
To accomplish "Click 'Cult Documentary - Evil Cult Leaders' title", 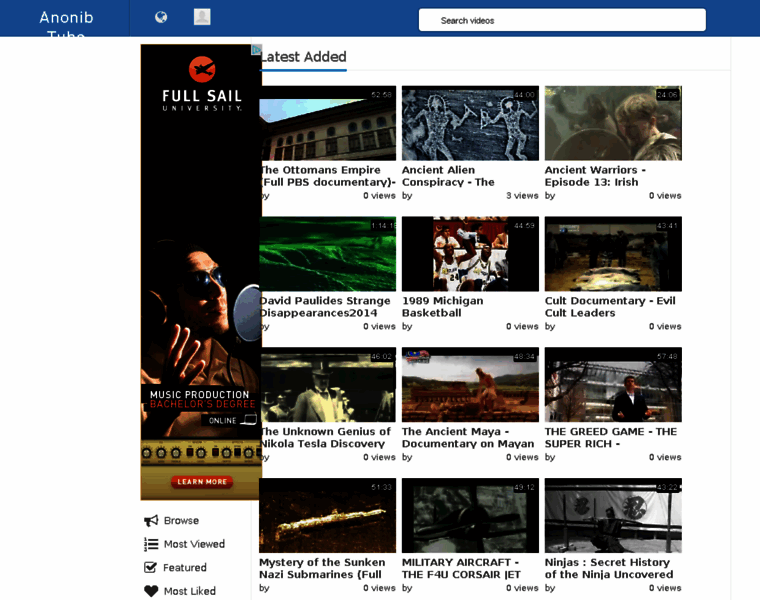I will (610, 307).
